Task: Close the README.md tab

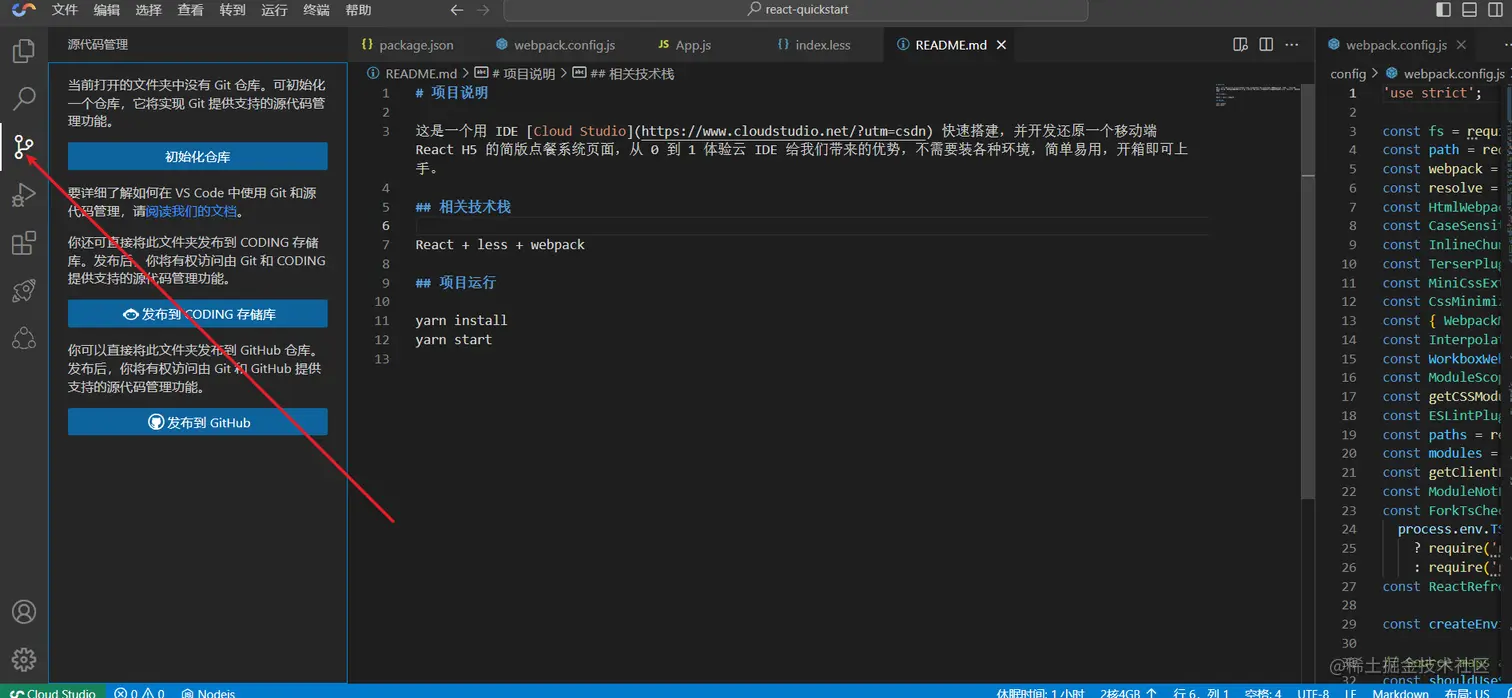Action: 1002,45
